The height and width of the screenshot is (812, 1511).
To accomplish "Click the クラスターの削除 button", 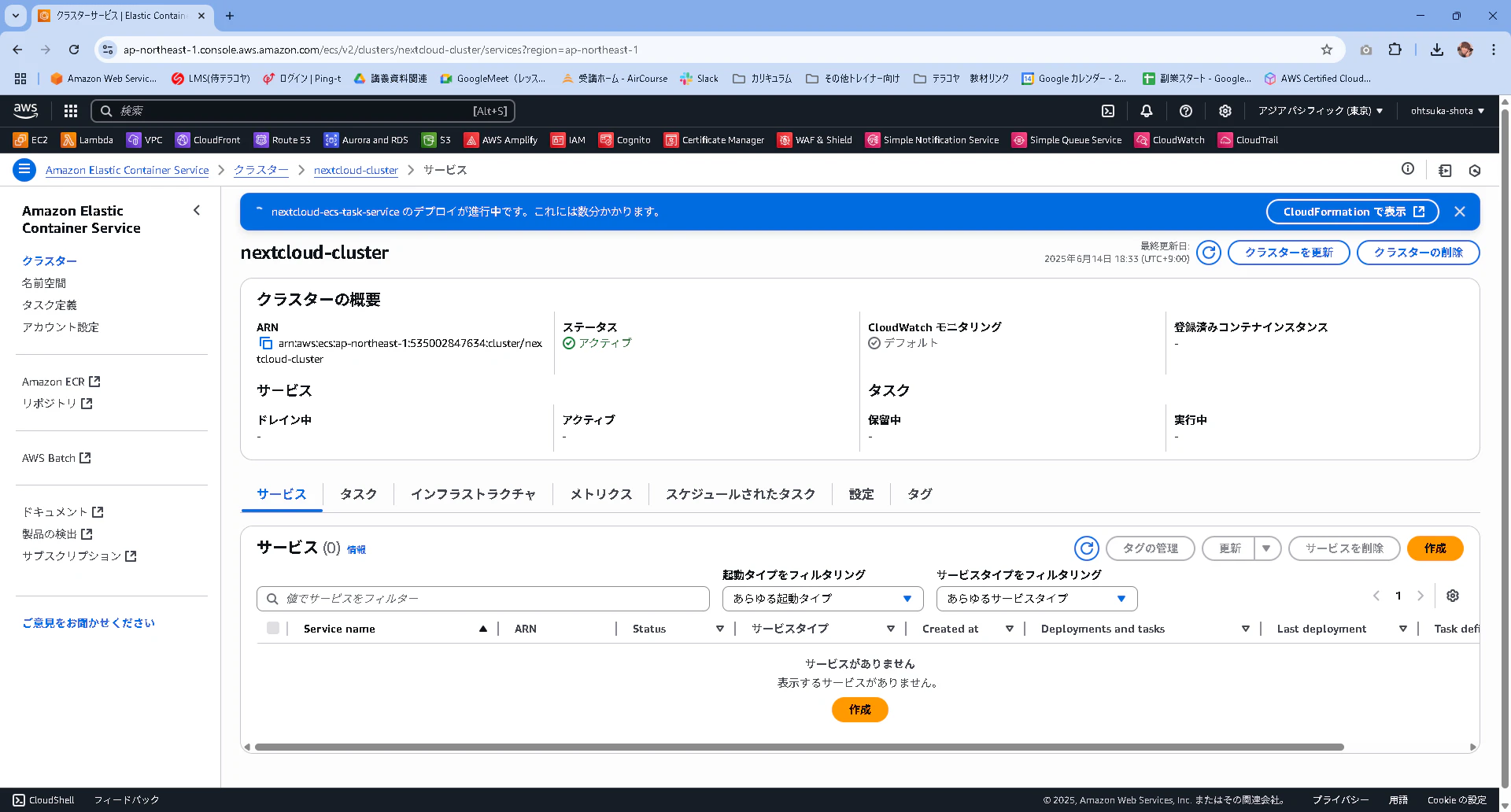I will (x=1418, y=253).
